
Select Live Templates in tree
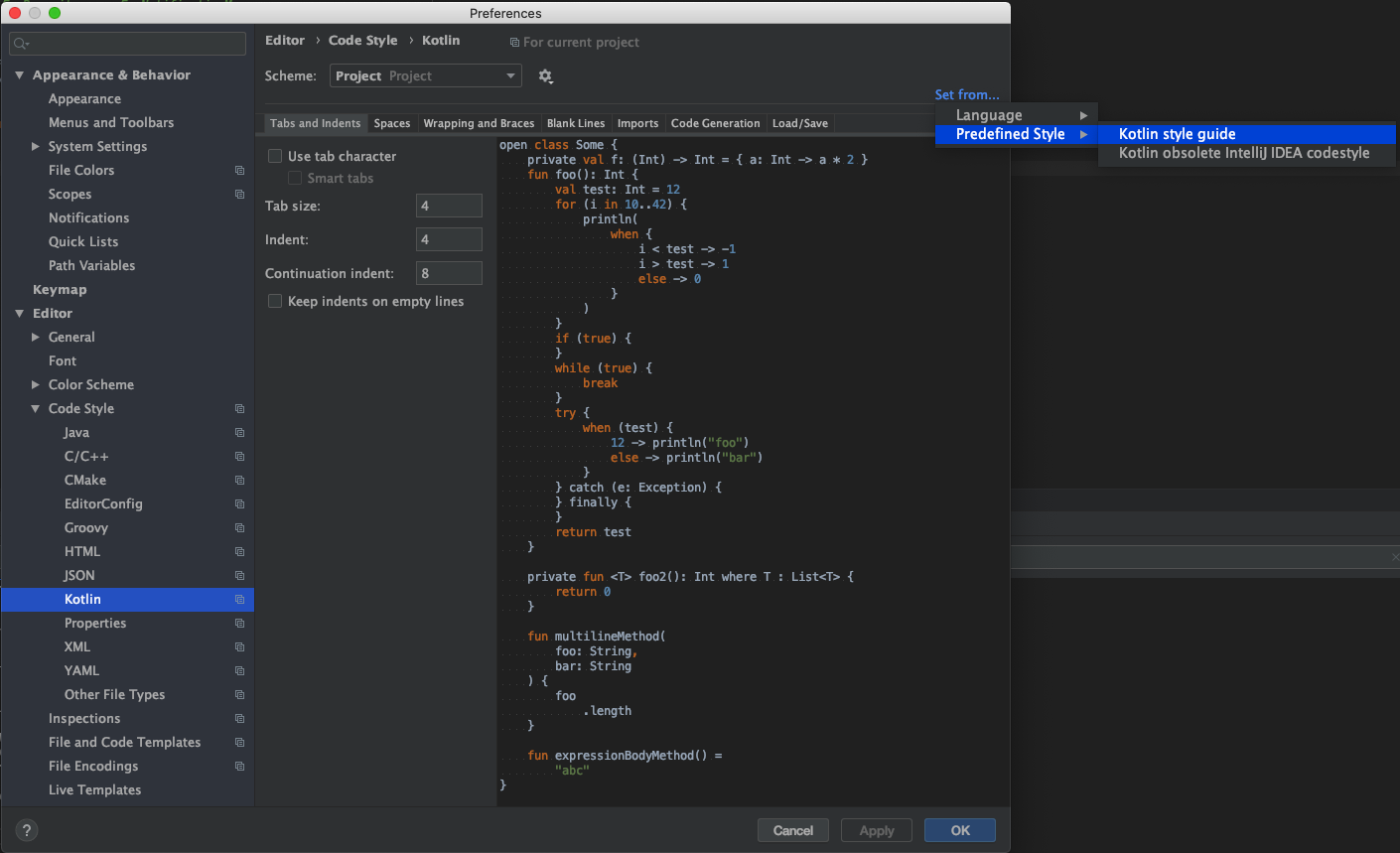(x=94, y=790)
